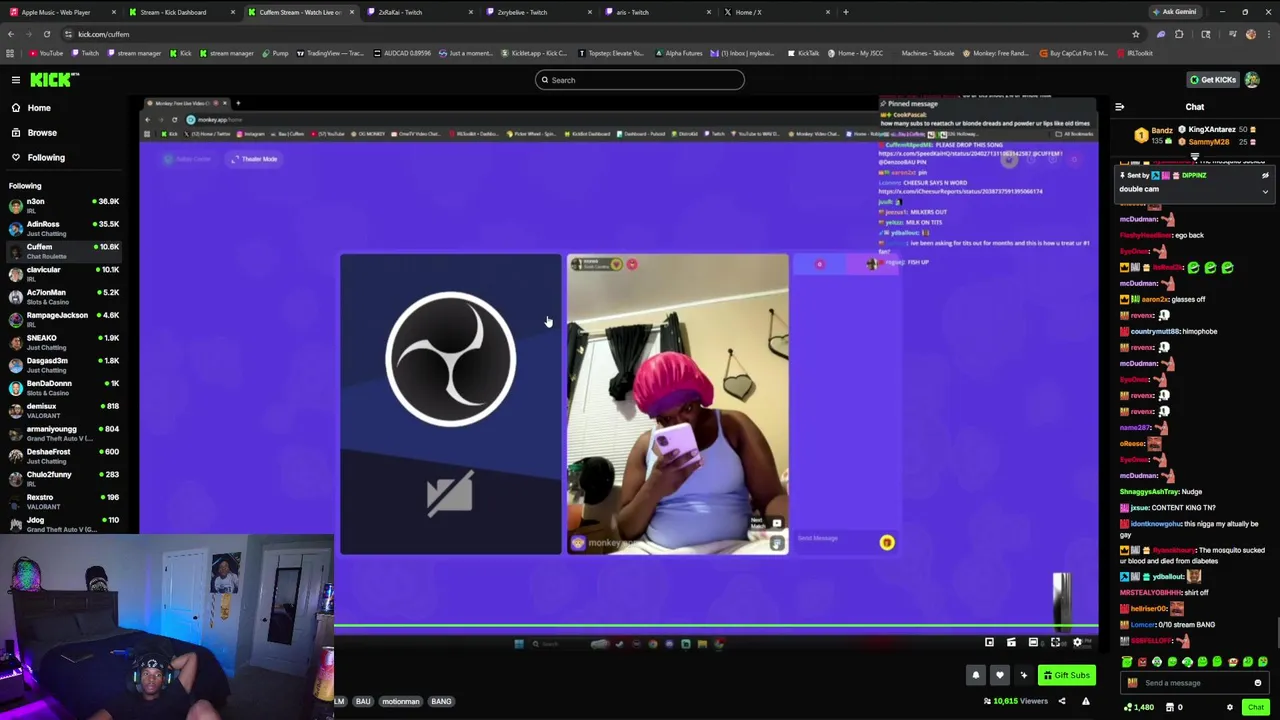Hide the pinned message from DIPPINZ
The width and height of the screenshot is (1280, 720).
(x=1265, y=175)
